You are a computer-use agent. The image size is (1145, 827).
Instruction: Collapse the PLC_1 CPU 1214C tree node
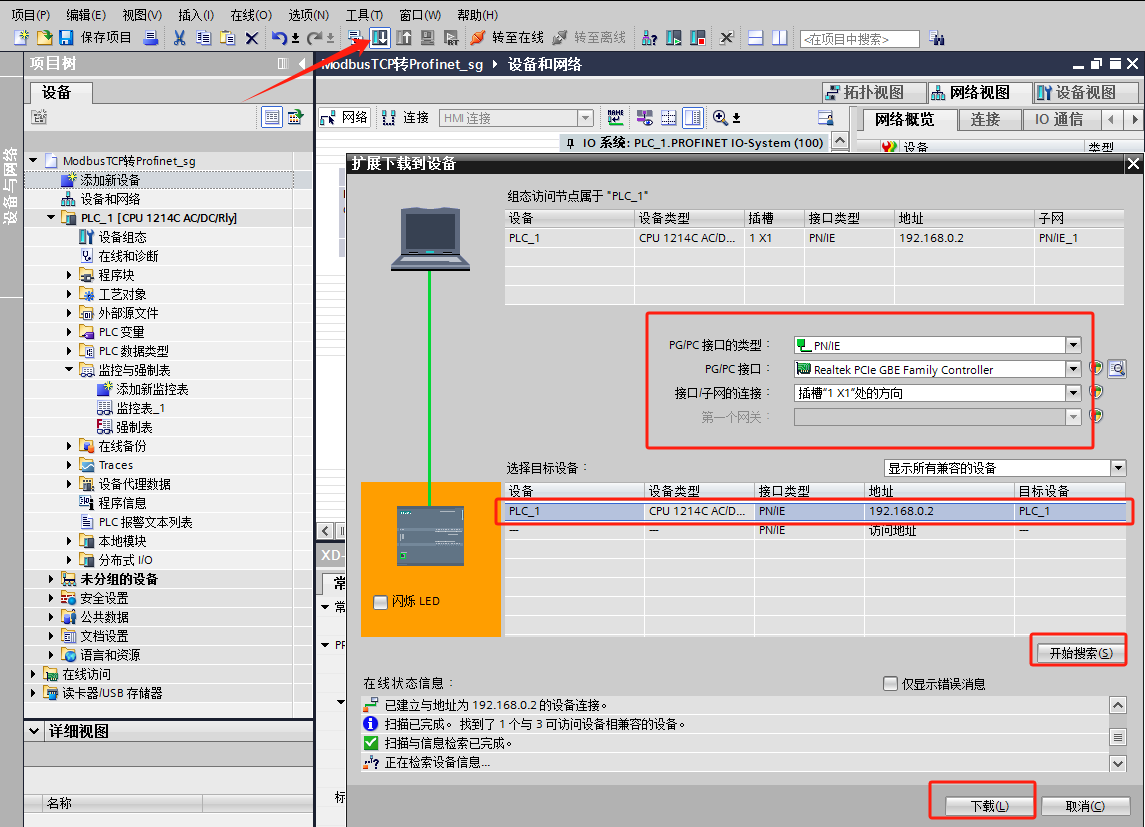point(51,218)
